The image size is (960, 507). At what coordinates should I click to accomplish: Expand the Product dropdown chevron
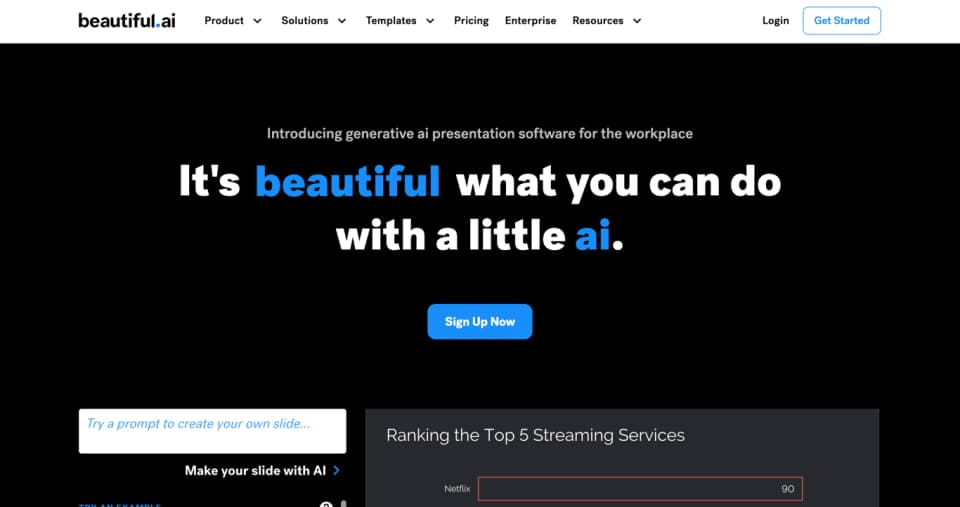coord(257,21)
